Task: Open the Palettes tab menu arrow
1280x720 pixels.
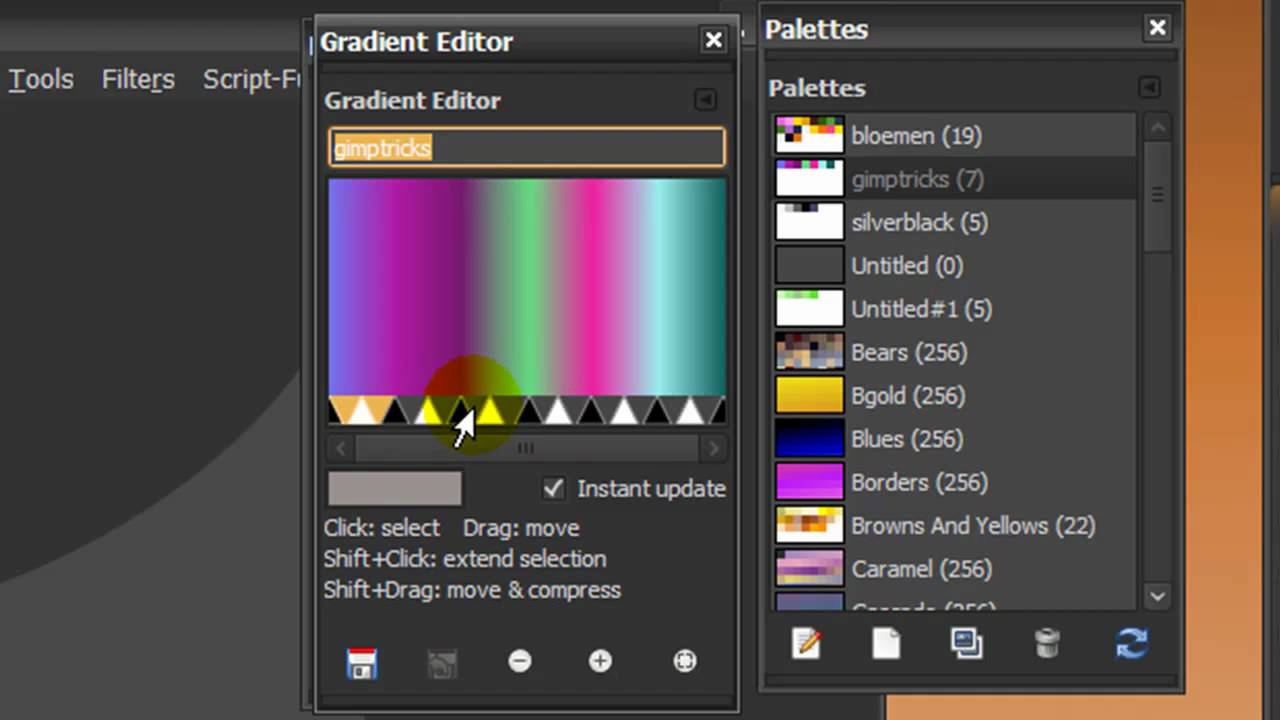Action: pos(1149,88)
